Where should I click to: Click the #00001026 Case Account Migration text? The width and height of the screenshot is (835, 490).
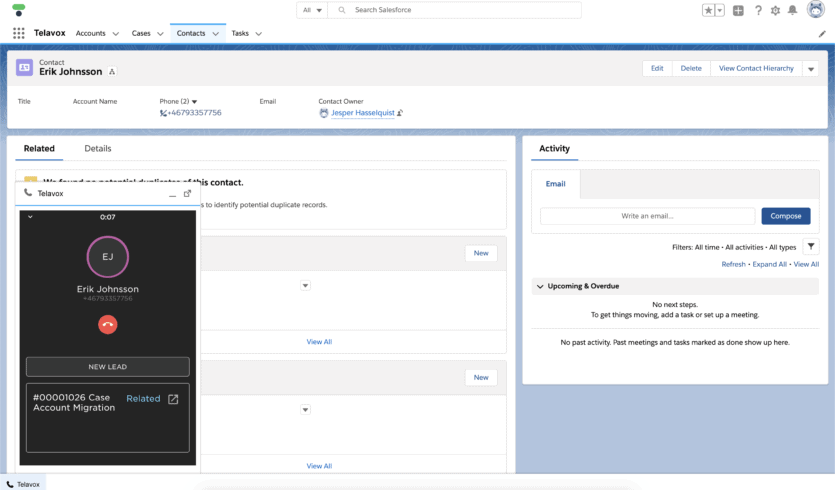point(74,403)
